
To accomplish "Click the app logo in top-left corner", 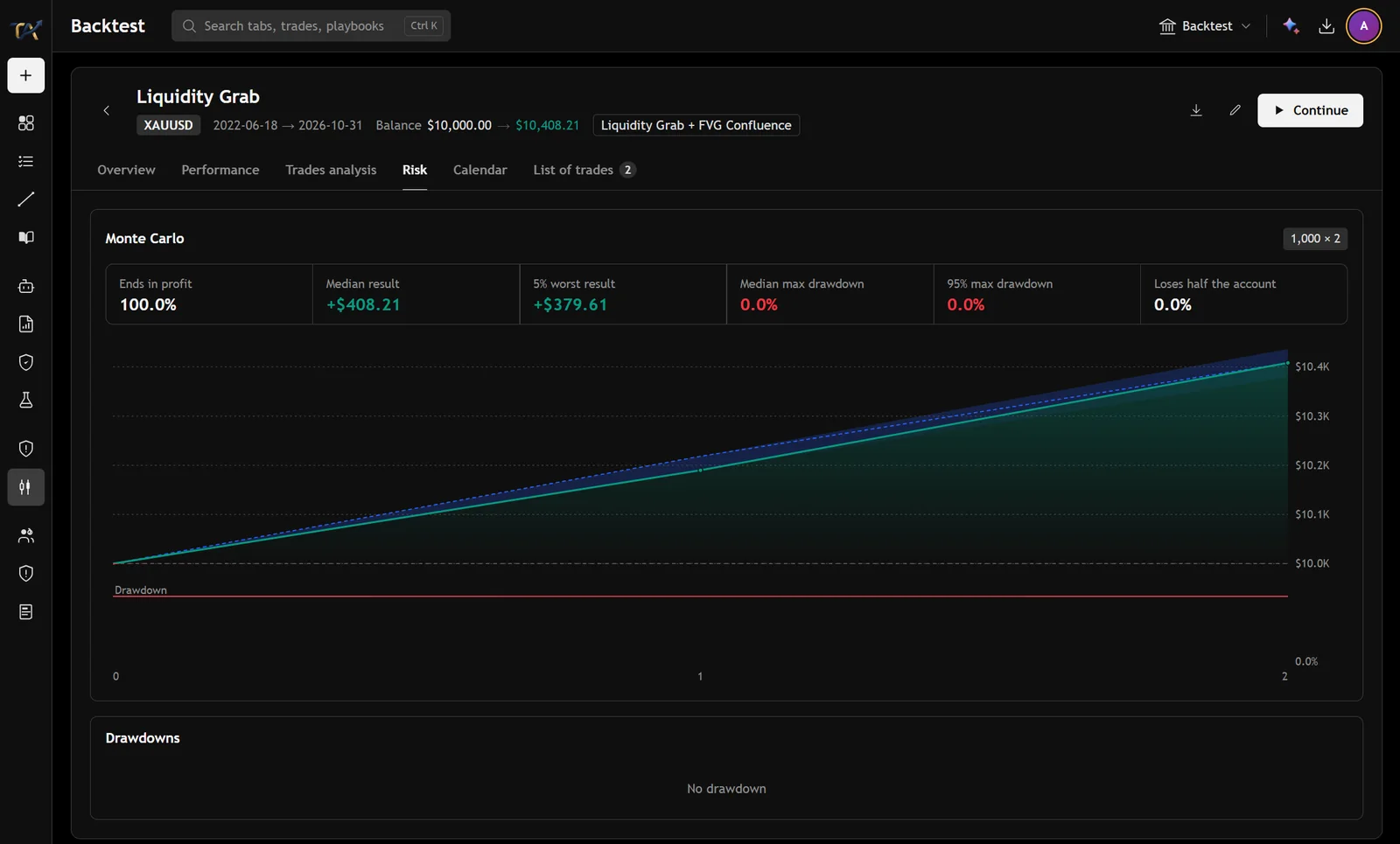I will click(26, 29).
